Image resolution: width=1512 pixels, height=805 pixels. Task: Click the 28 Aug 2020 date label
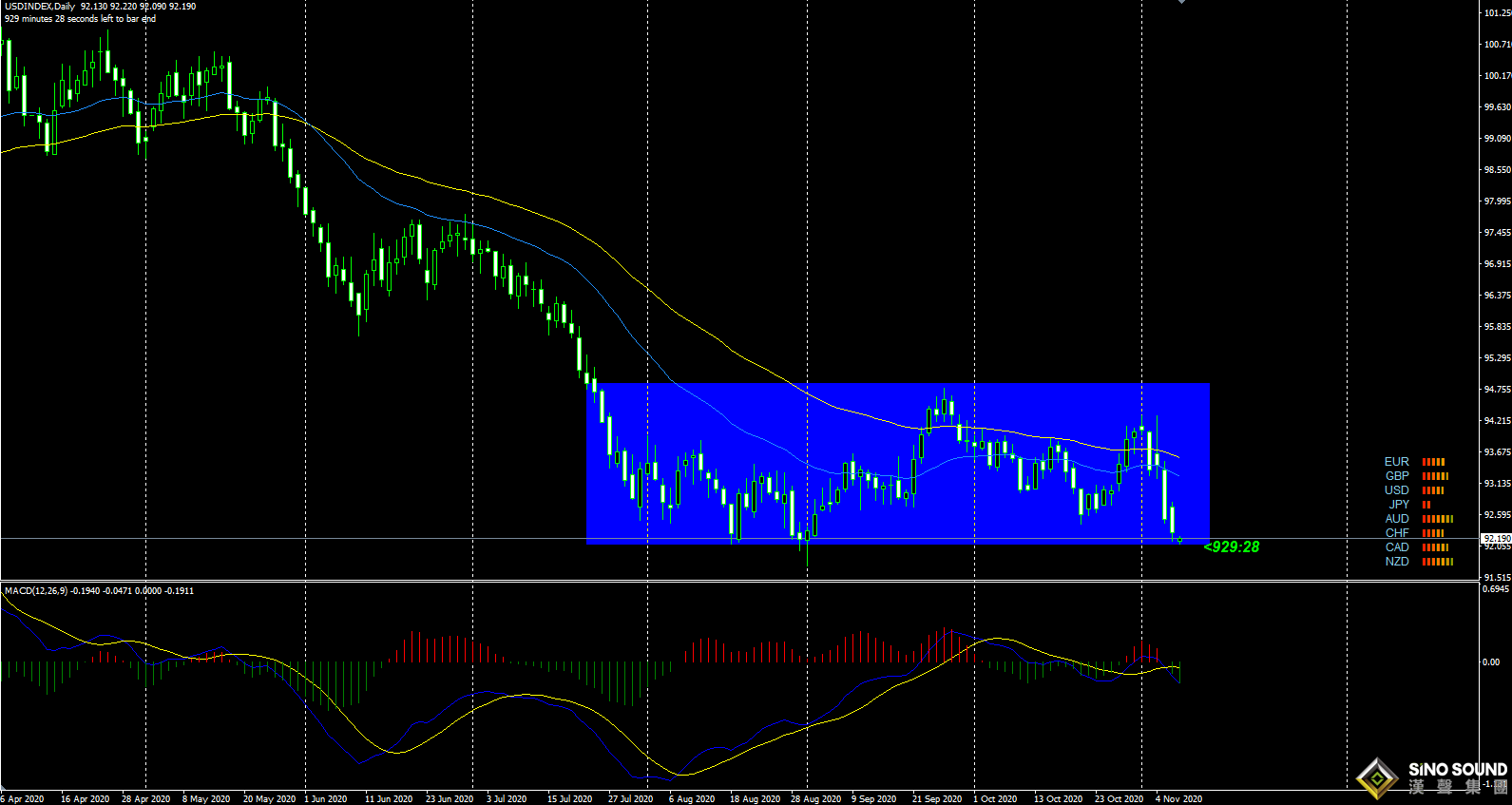(x=815, y=798)
